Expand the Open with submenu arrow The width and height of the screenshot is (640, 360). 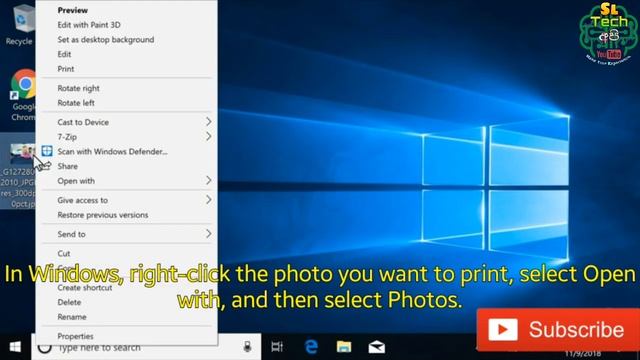click(209, 180)
